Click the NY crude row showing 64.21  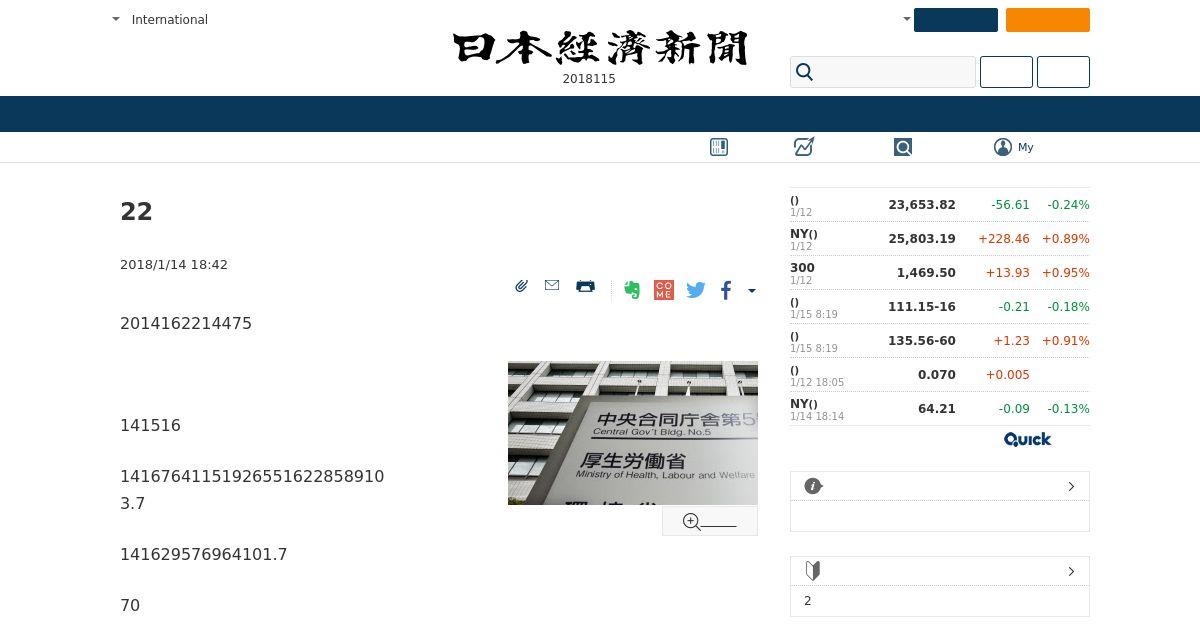tap(940, 409)
